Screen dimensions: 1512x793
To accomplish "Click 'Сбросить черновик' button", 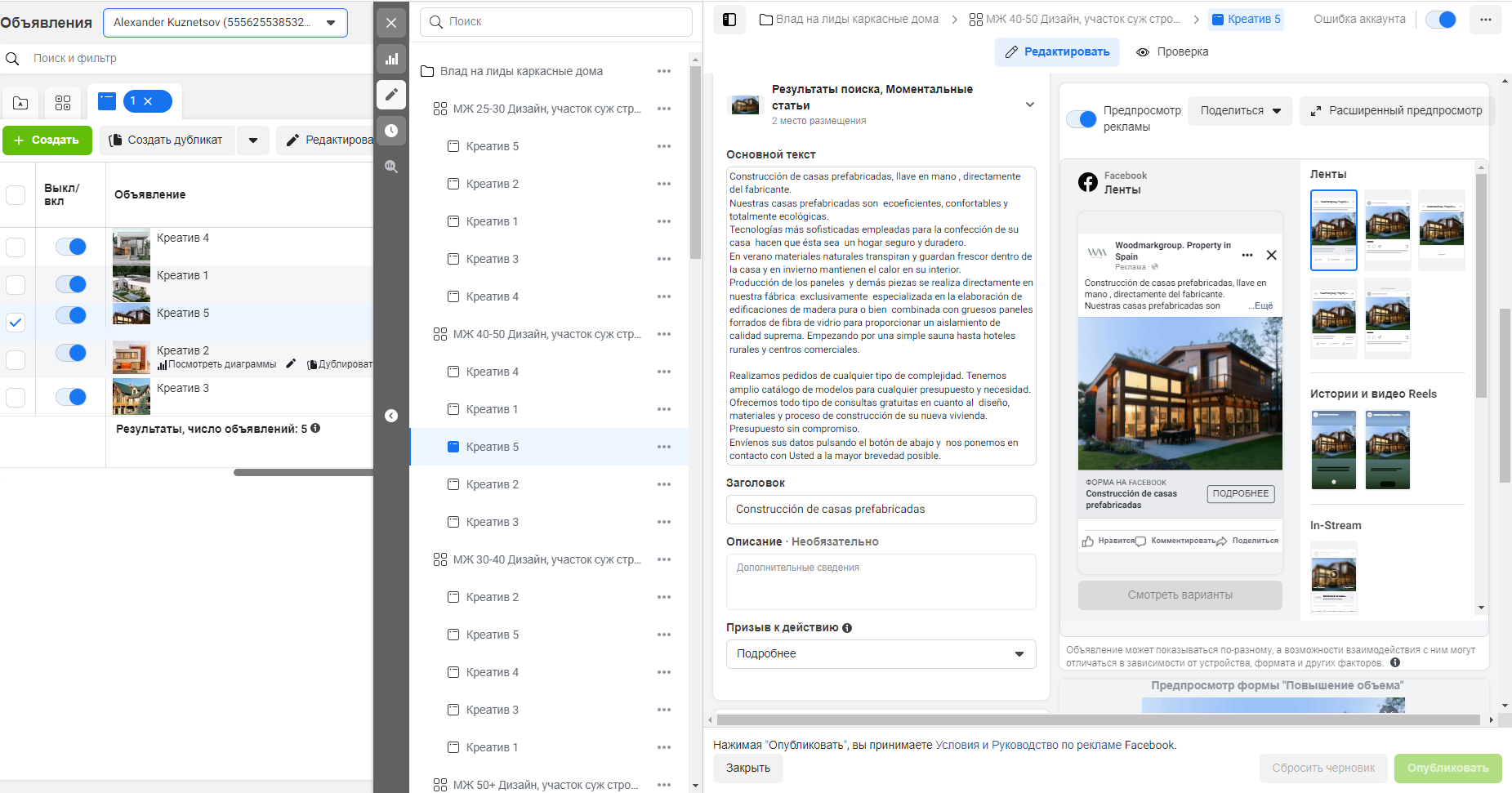I will [1323, 768].
